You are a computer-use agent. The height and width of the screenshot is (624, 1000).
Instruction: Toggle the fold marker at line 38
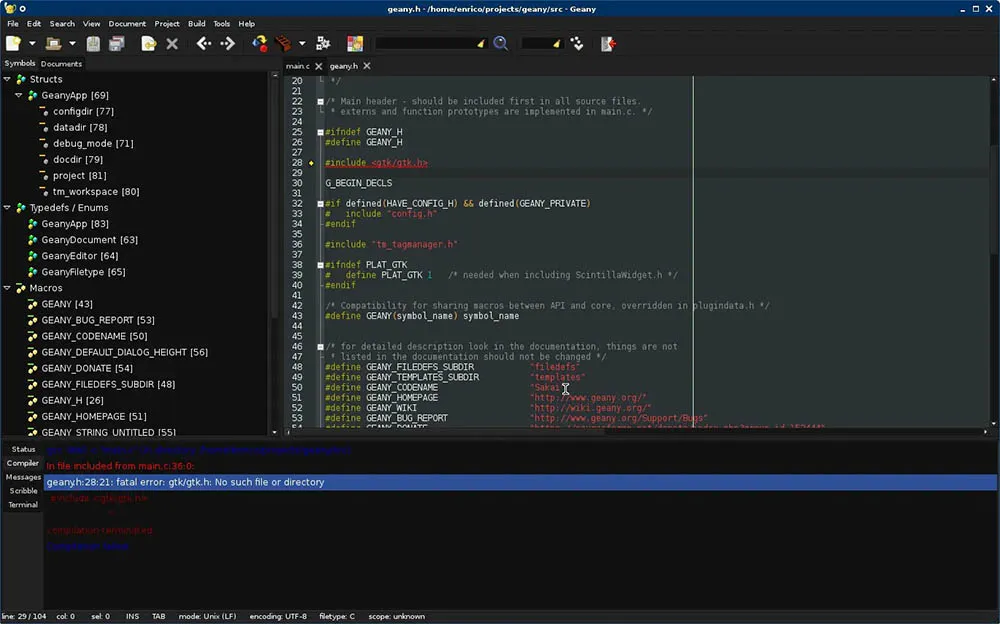320,265
